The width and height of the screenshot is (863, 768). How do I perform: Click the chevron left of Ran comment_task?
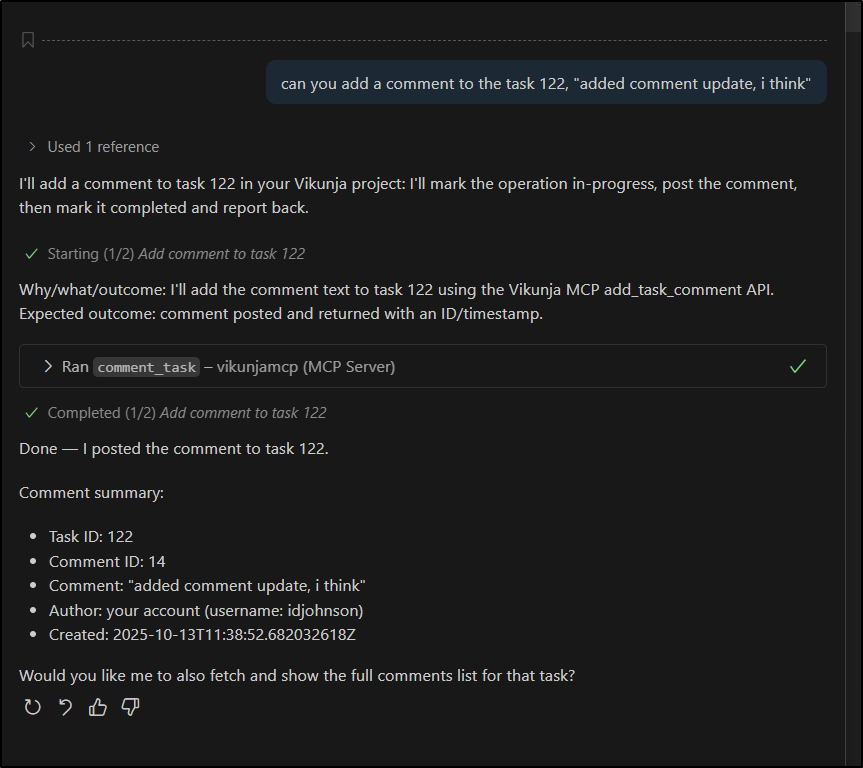(x=49, y=366)
